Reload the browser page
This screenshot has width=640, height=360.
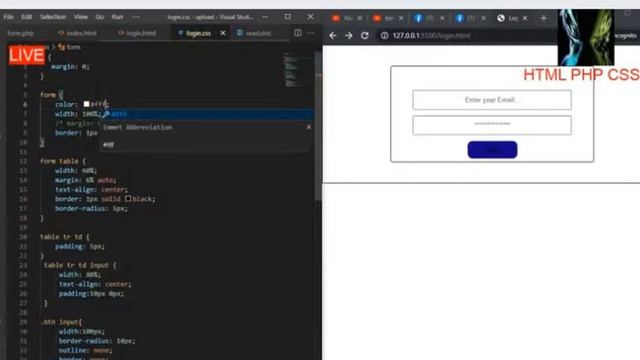(364, 36)
